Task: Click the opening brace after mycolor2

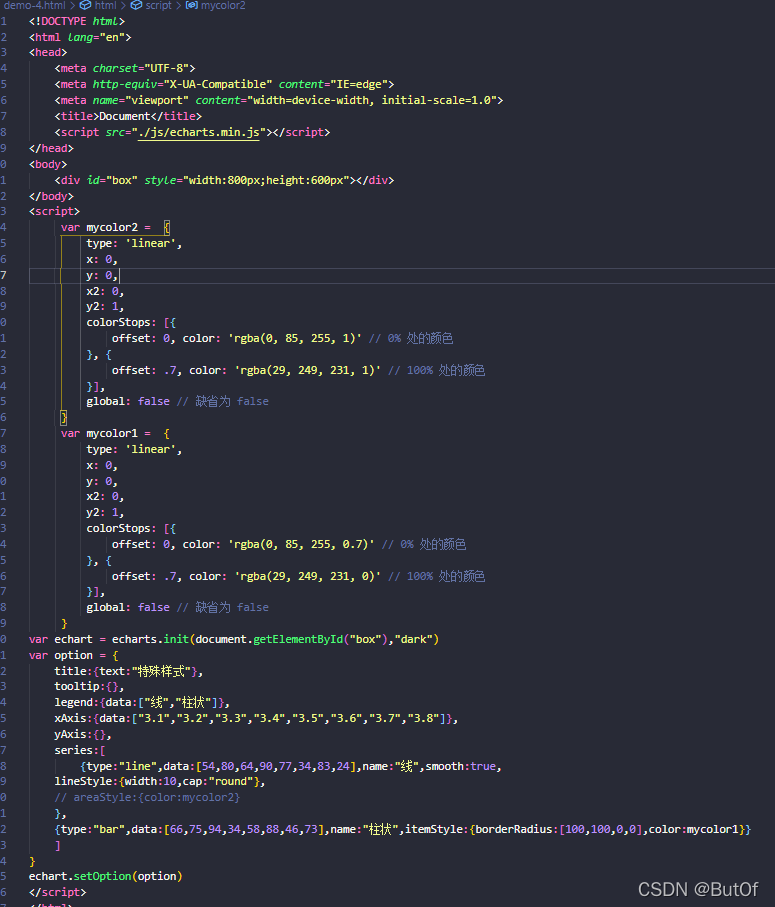Action: 167,228
